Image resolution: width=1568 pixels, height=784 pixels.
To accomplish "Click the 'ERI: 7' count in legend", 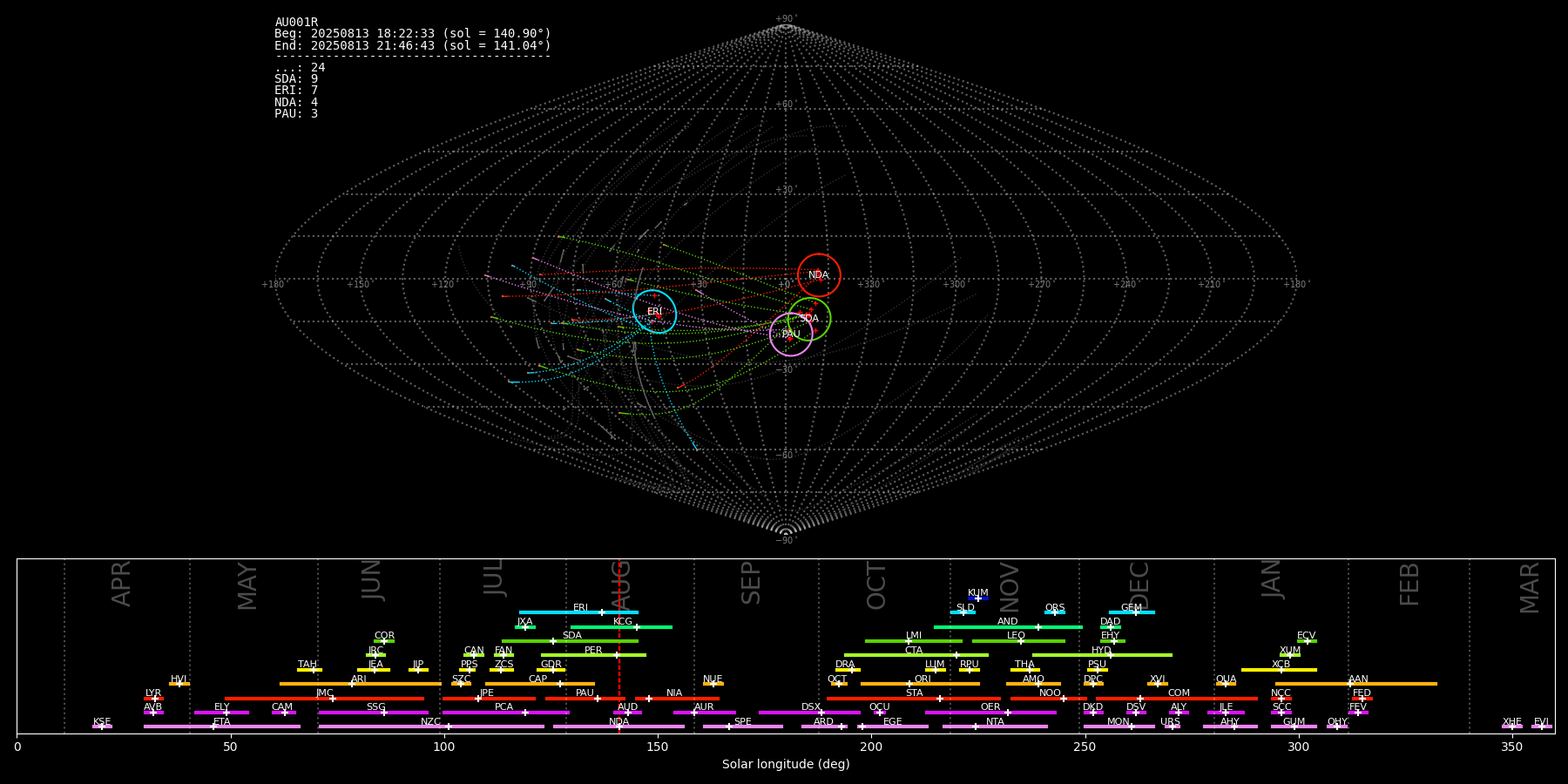I will coord(296,91).
